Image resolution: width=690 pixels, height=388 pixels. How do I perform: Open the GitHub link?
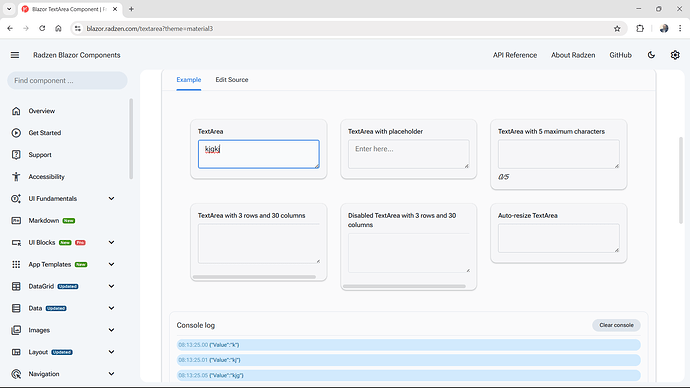click(x=620, y=55)
